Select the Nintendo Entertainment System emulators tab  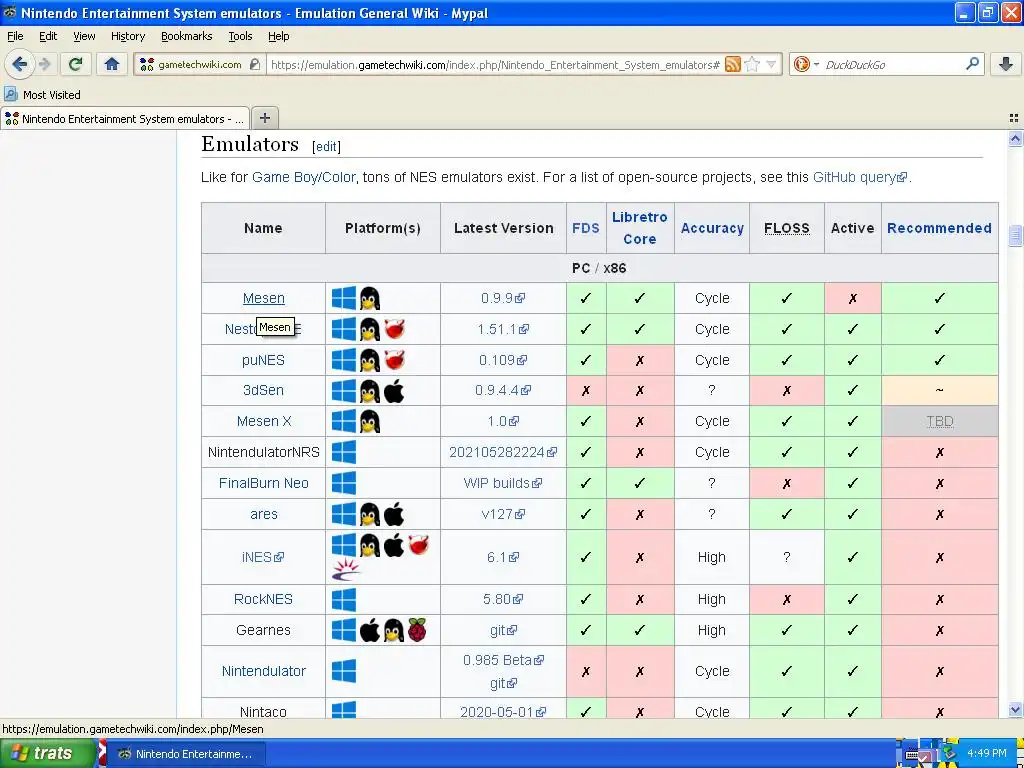[x=125, y=119]
